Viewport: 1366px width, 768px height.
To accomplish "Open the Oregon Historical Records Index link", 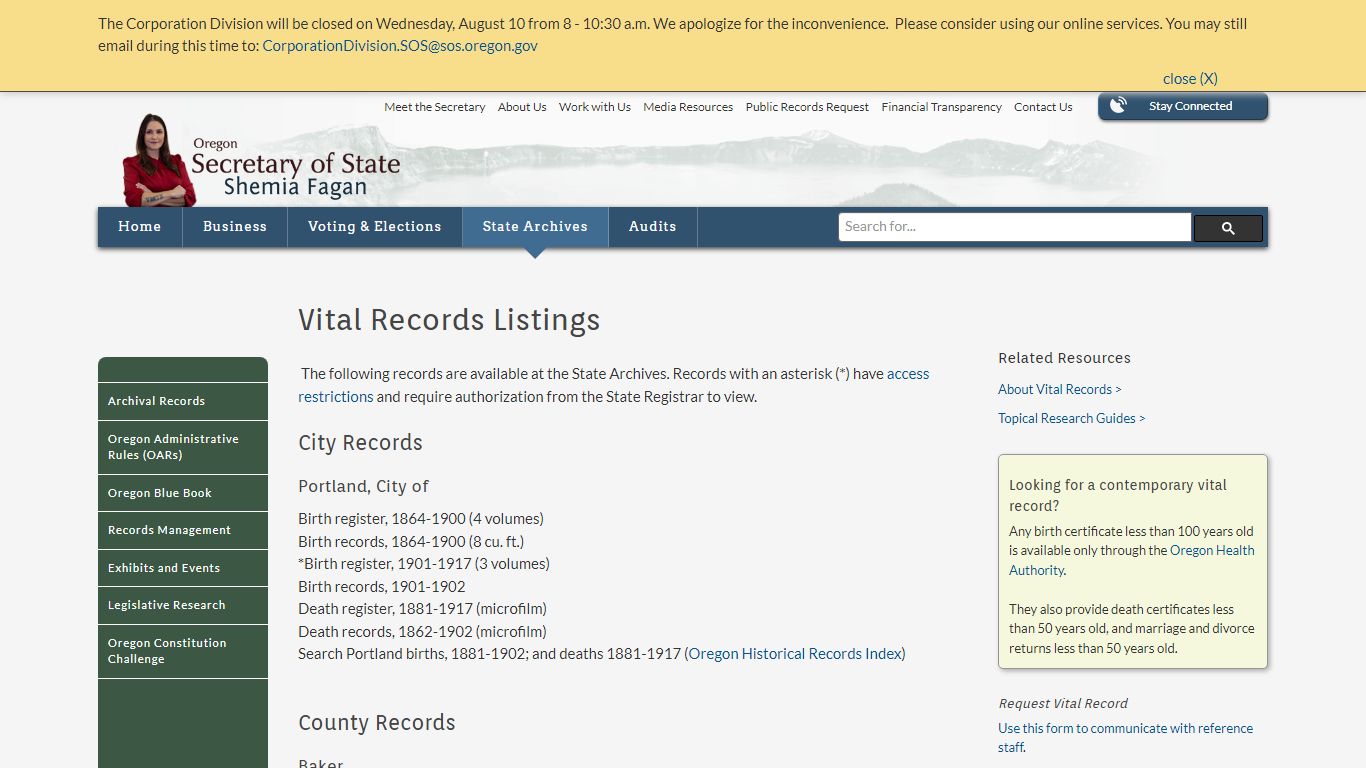I will tap(795, 654).
